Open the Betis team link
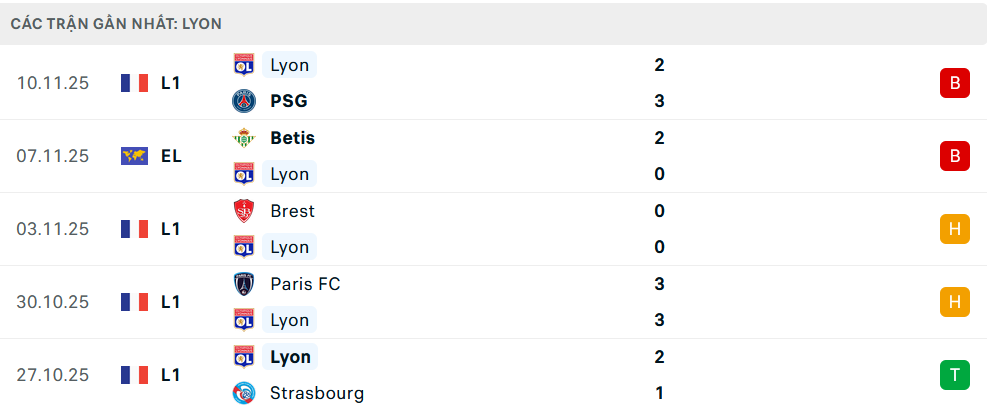 [x=292, y=138]
